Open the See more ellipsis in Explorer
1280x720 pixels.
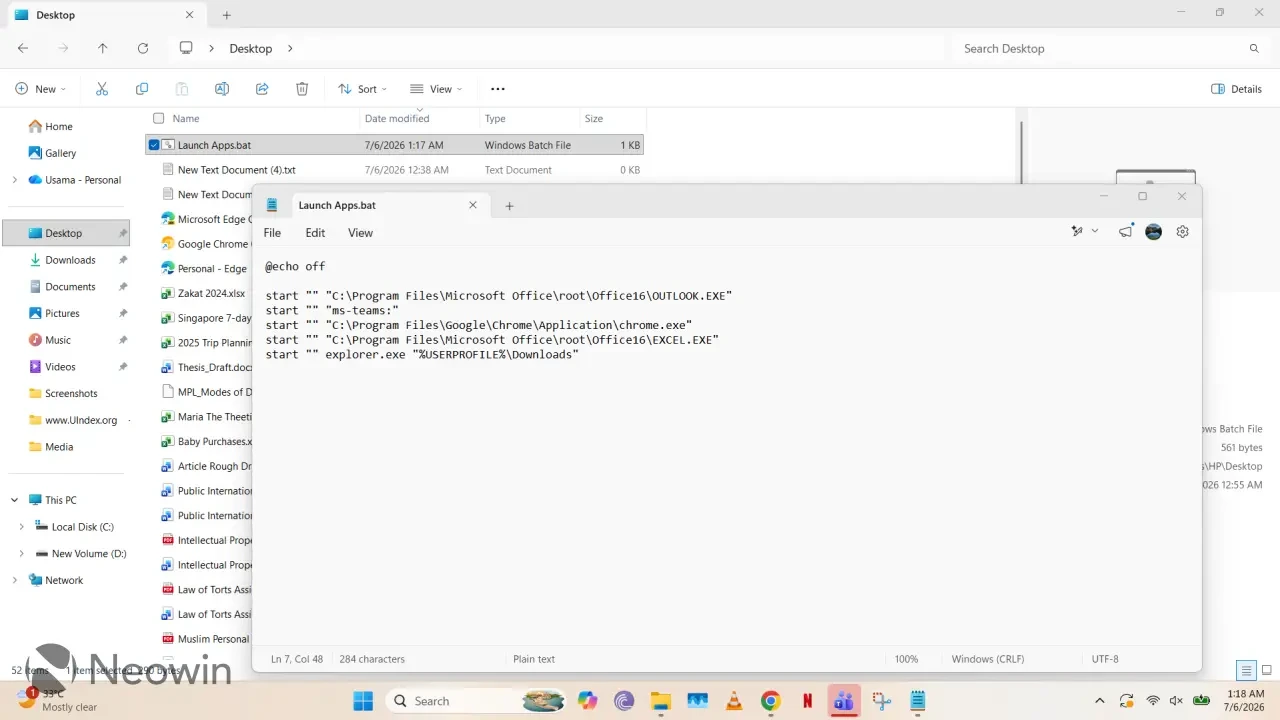498,89
